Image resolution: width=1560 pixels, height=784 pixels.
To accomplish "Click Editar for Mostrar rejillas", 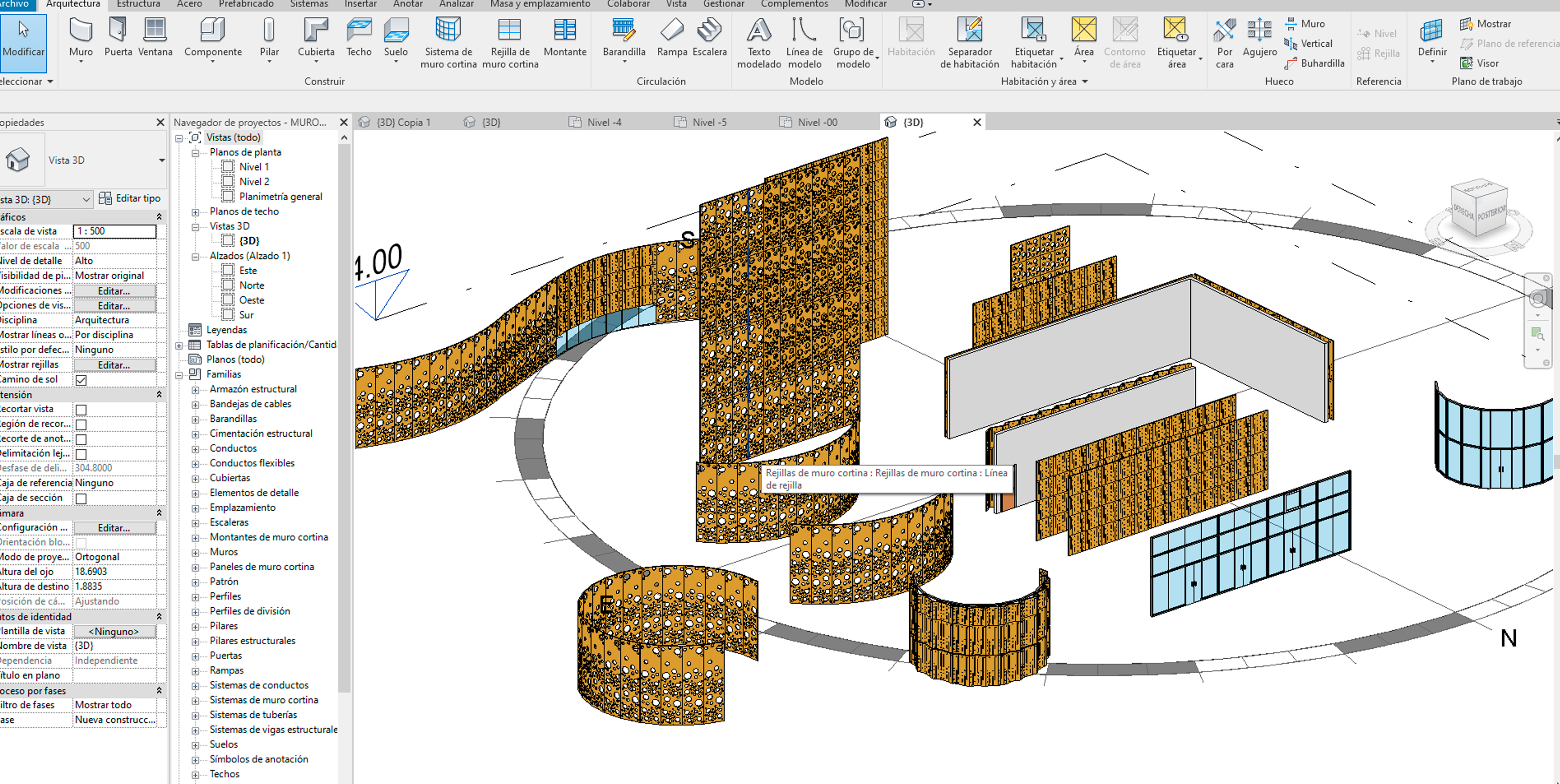I will point(114,365).
